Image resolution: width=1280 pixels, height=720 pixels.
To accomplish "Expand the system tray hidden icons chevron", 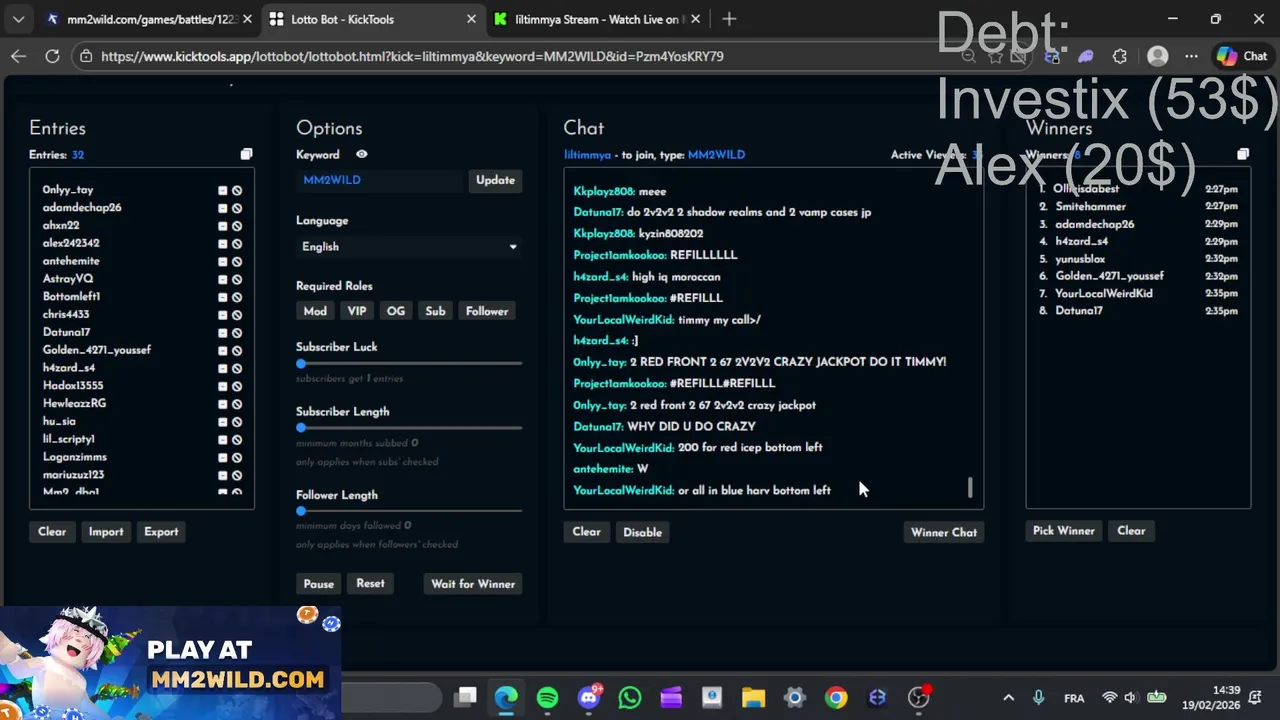I will coord(1008,698).
